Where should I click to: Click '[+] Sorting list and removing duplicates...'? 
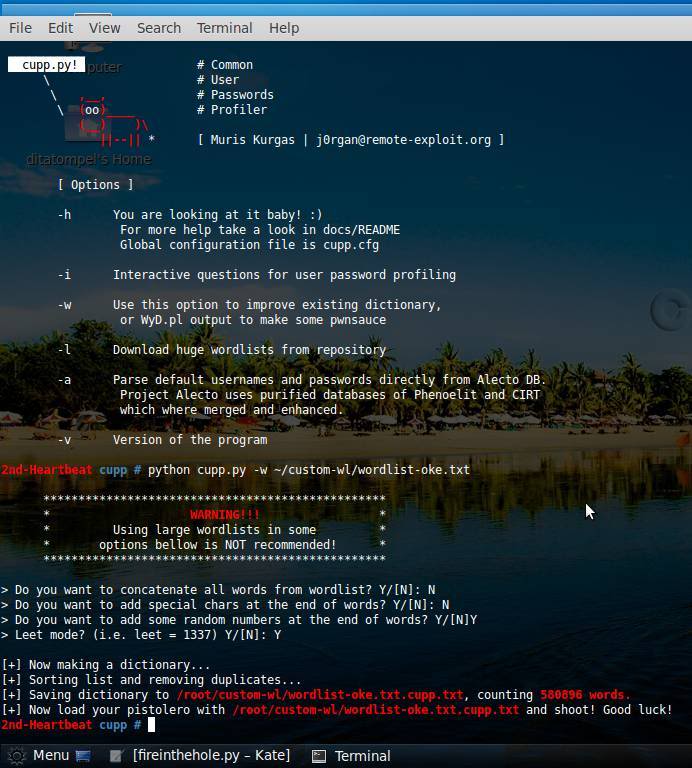point(151,680)
